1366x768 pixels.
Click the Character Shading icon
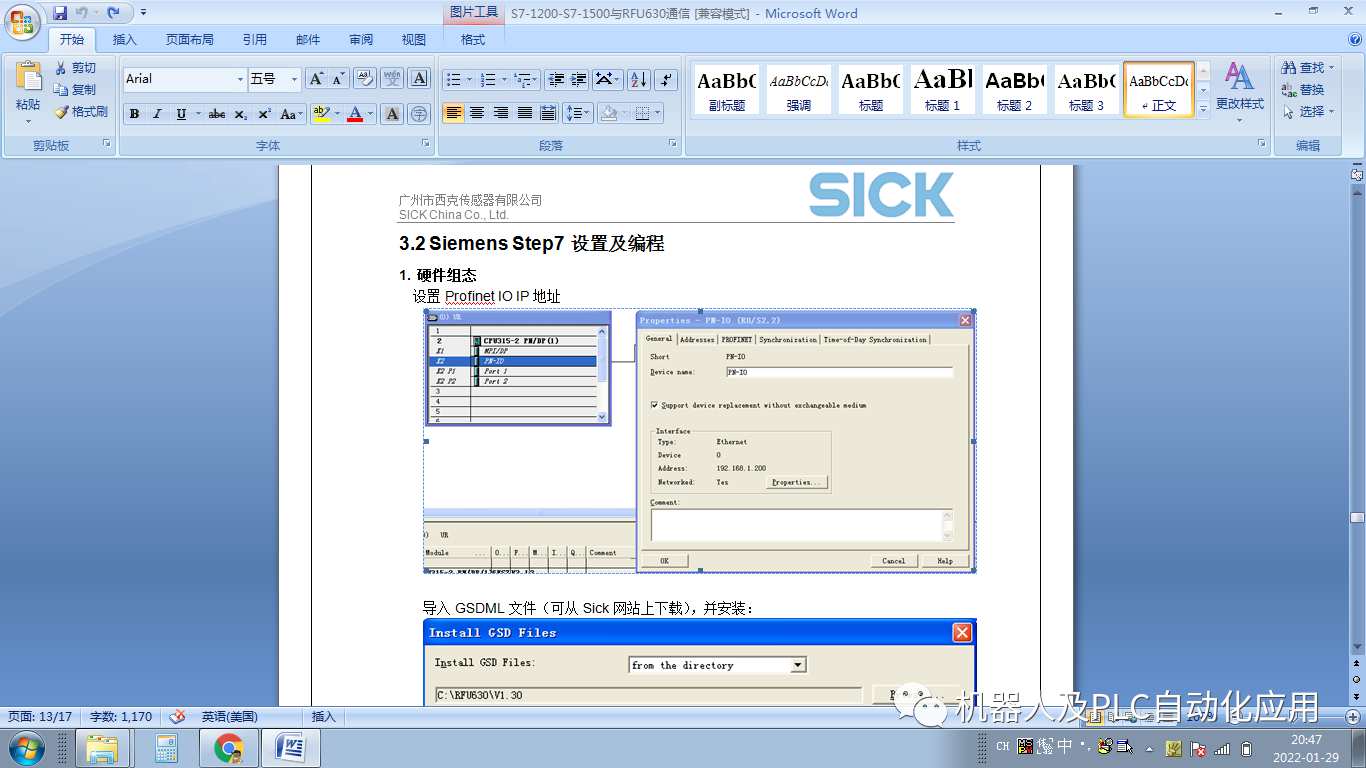coord(392,114)
